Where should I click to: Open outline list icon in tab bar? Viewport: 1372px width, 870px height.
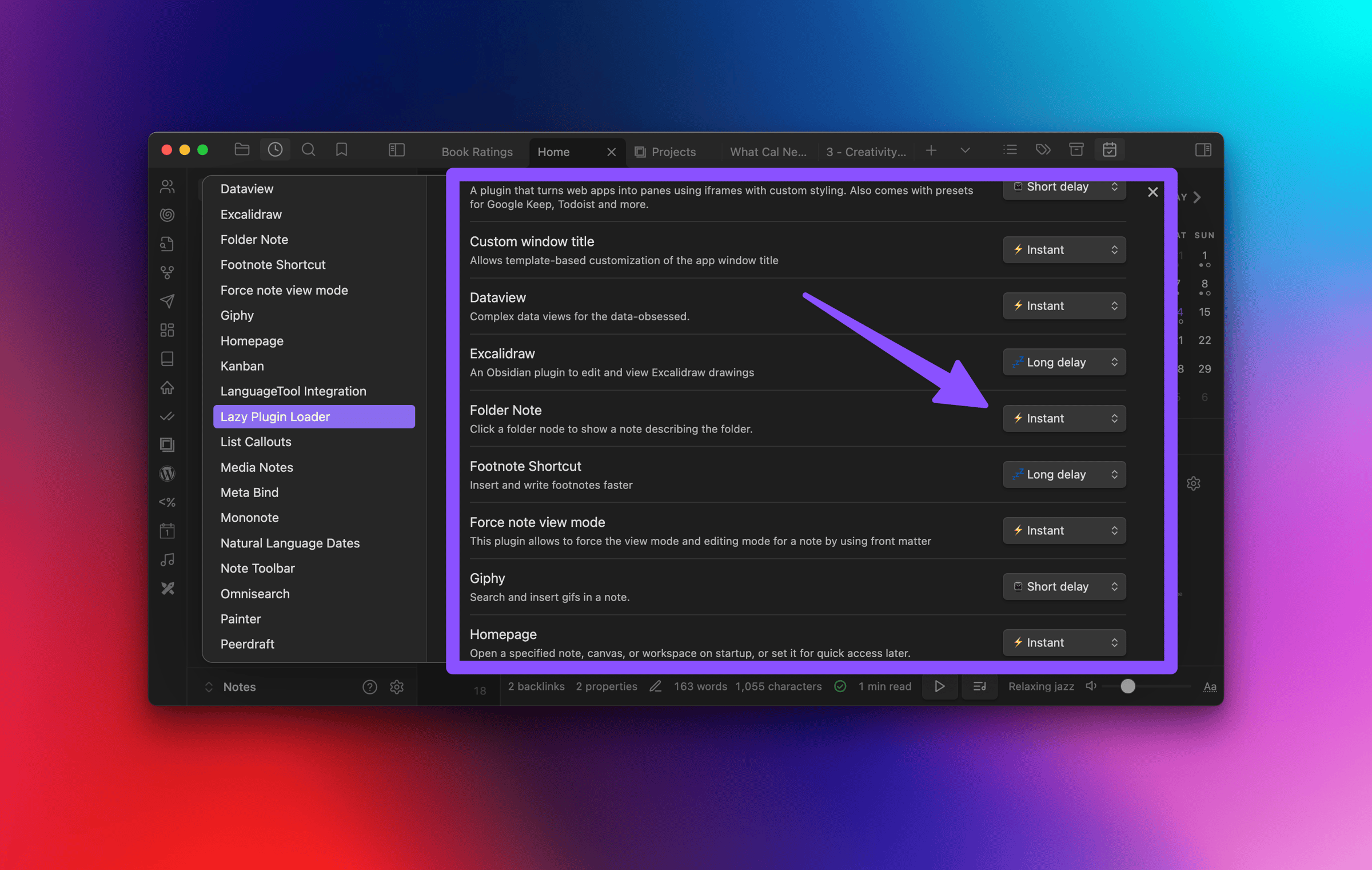tap(1010, 150)
